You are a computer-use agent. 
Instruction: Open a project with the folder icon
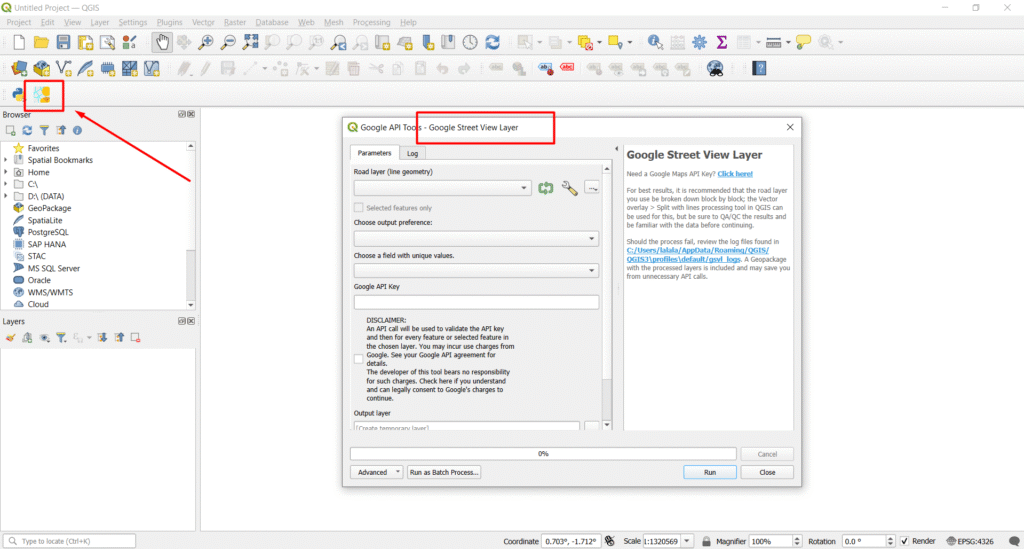pos(41,42)
